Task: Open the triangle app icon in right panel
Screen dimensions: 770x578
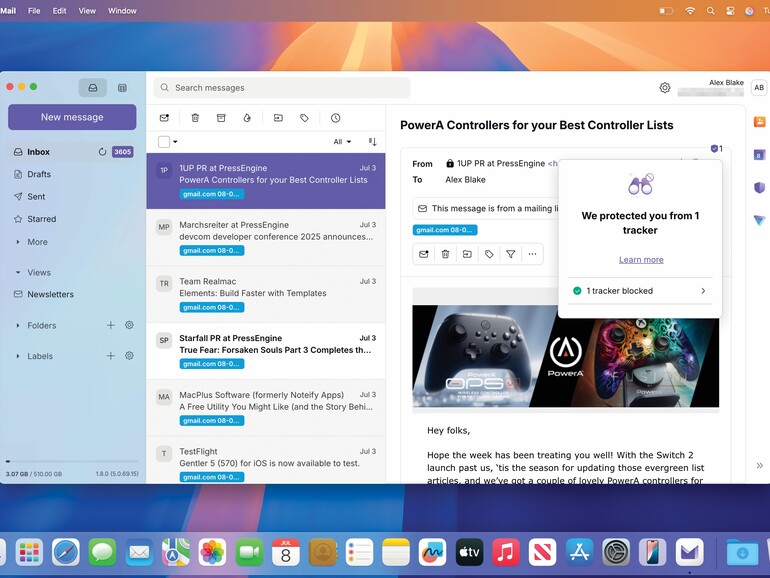Action: 759,220
